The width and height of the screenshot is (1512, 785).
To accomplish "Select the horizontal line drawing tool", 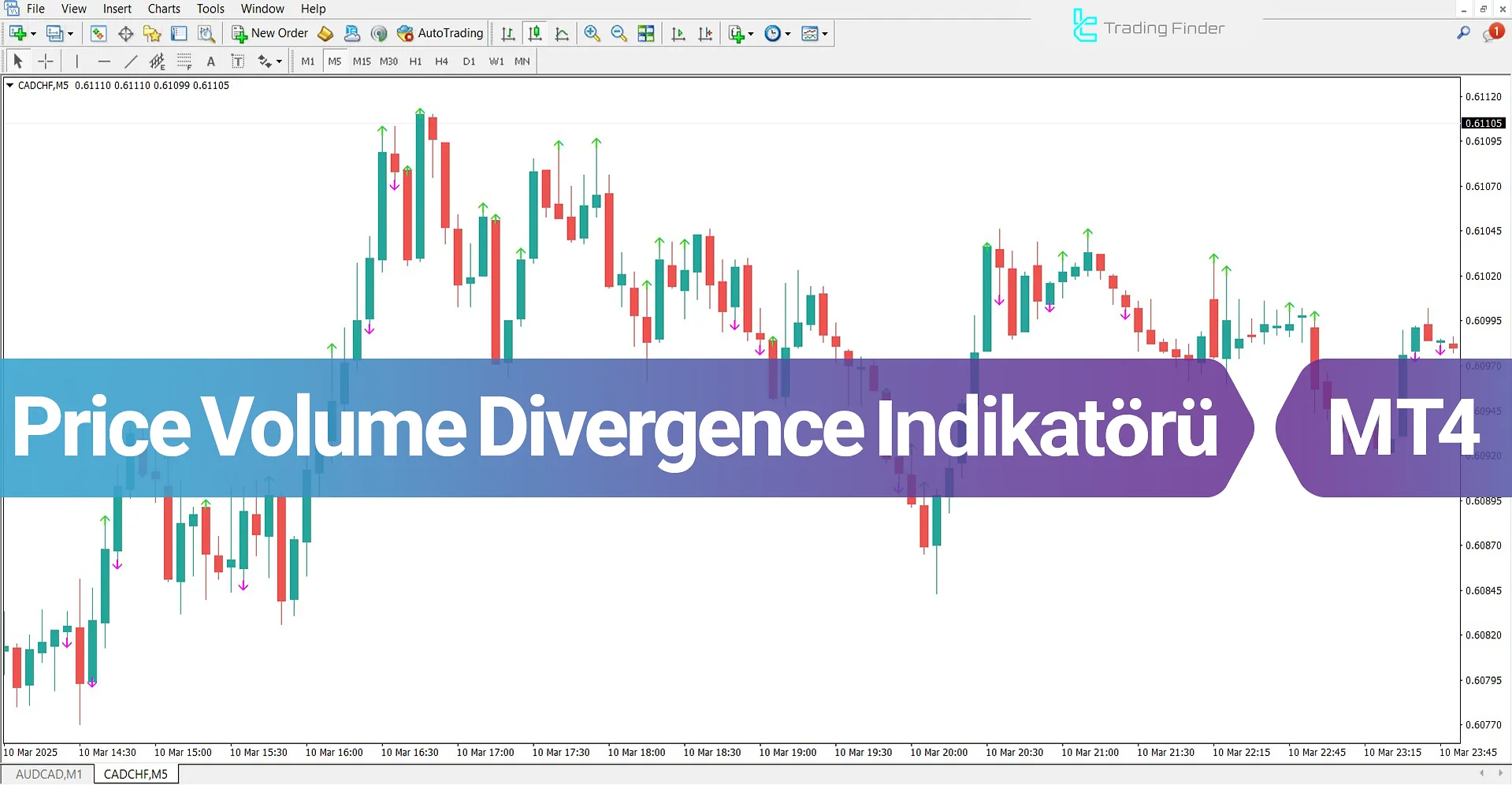I will point(104,61).
